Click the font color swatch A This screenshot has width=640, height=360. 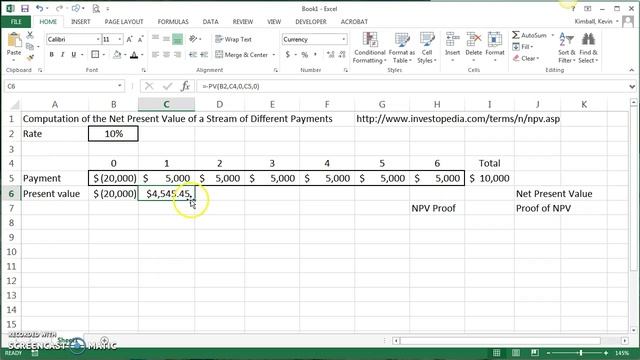coord(134,55)
